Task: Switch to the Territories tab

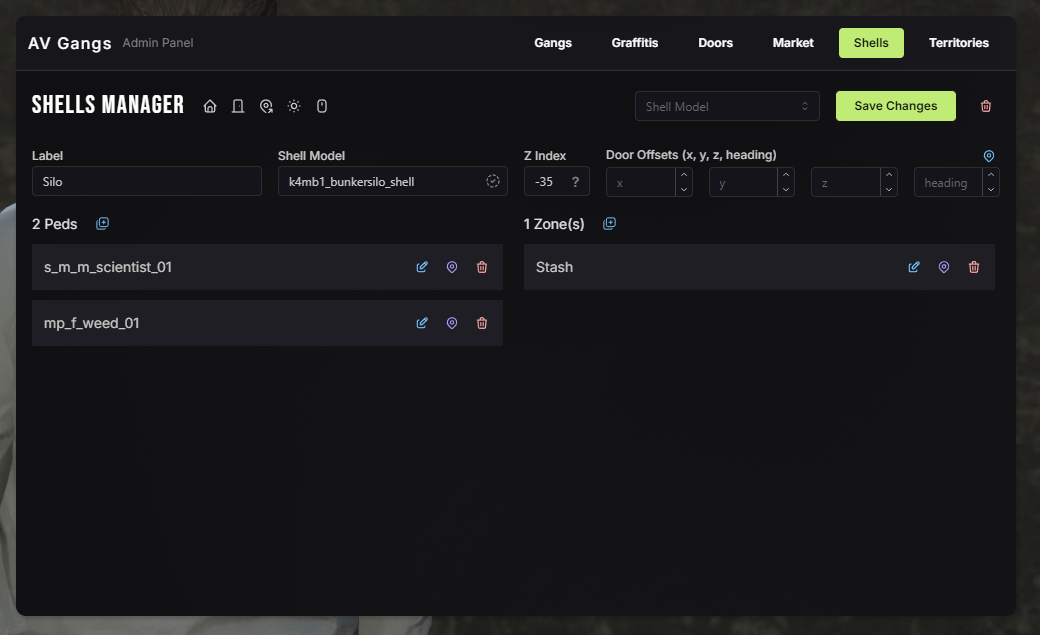Action: click(x=958, y=43)
